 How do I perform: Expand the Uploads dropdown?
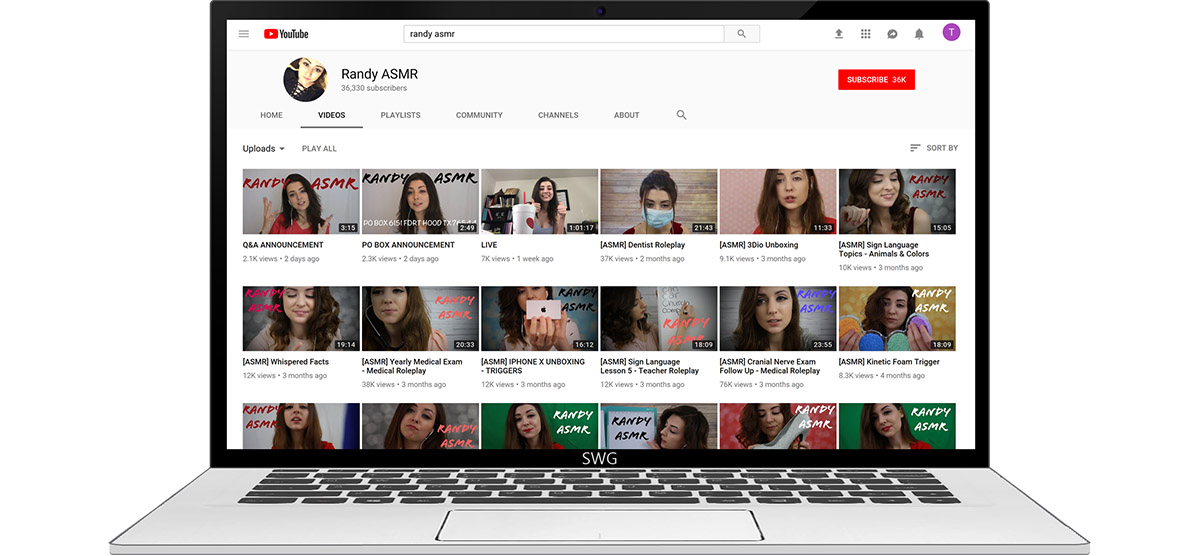coord(263,149)
